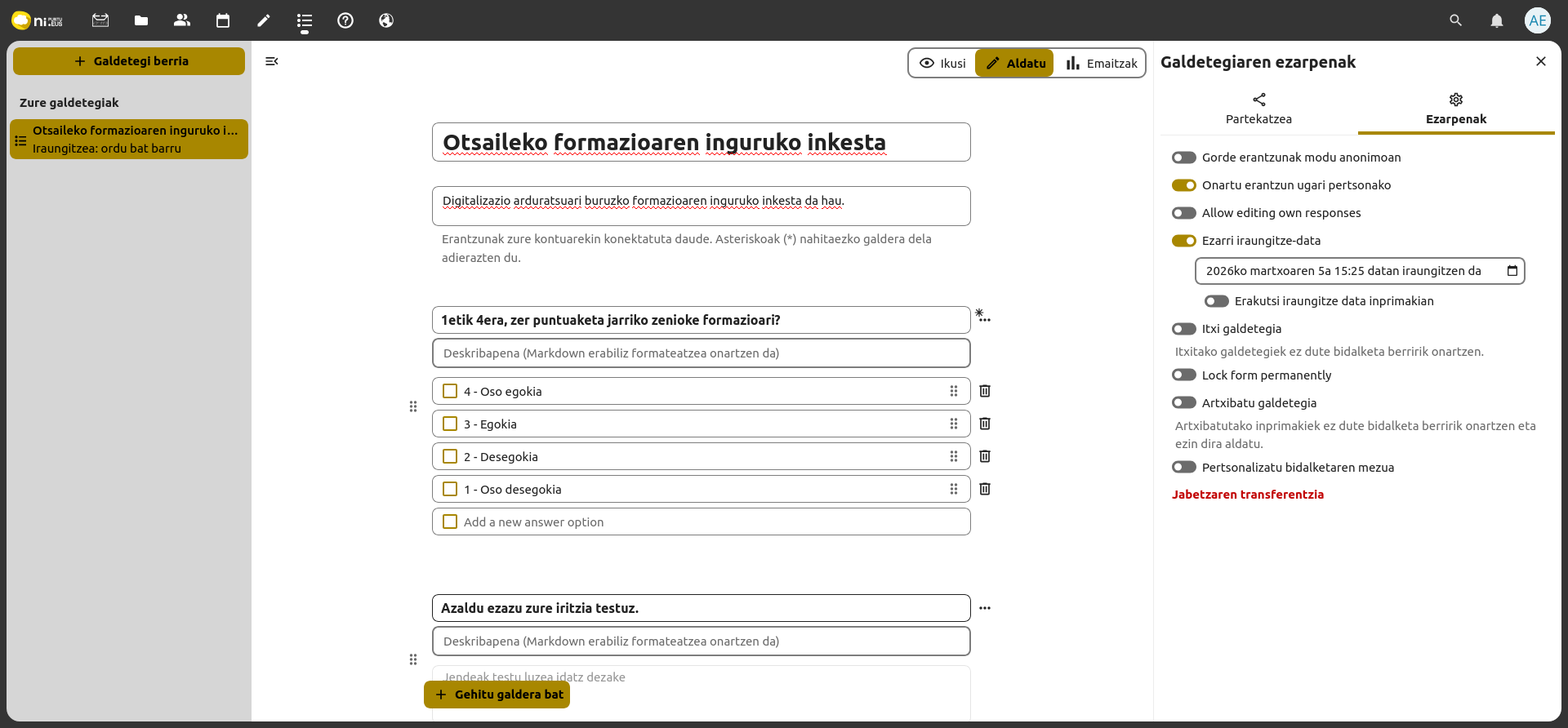Click the 'Galdetegi berria' button

coord(129,61)
